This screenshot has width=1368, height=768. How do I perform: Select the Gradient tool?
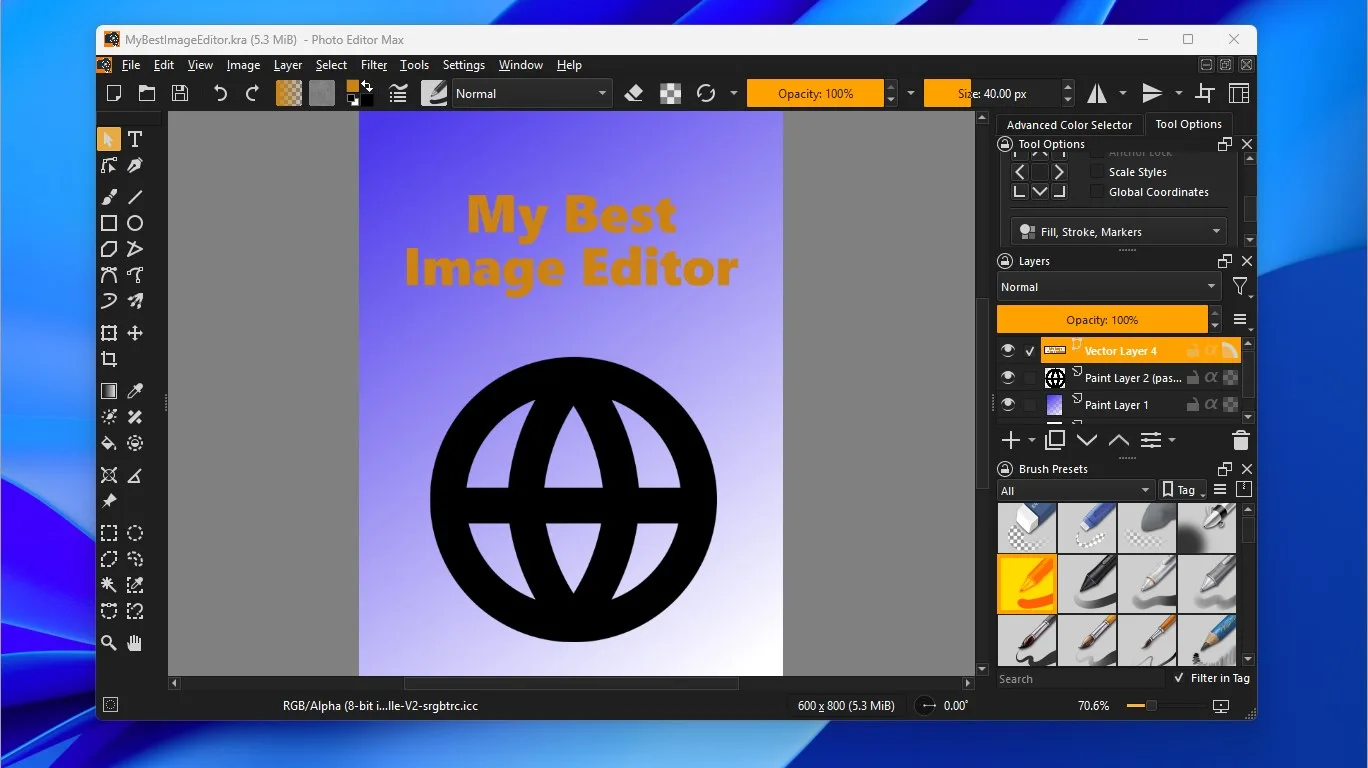[109, 391]
